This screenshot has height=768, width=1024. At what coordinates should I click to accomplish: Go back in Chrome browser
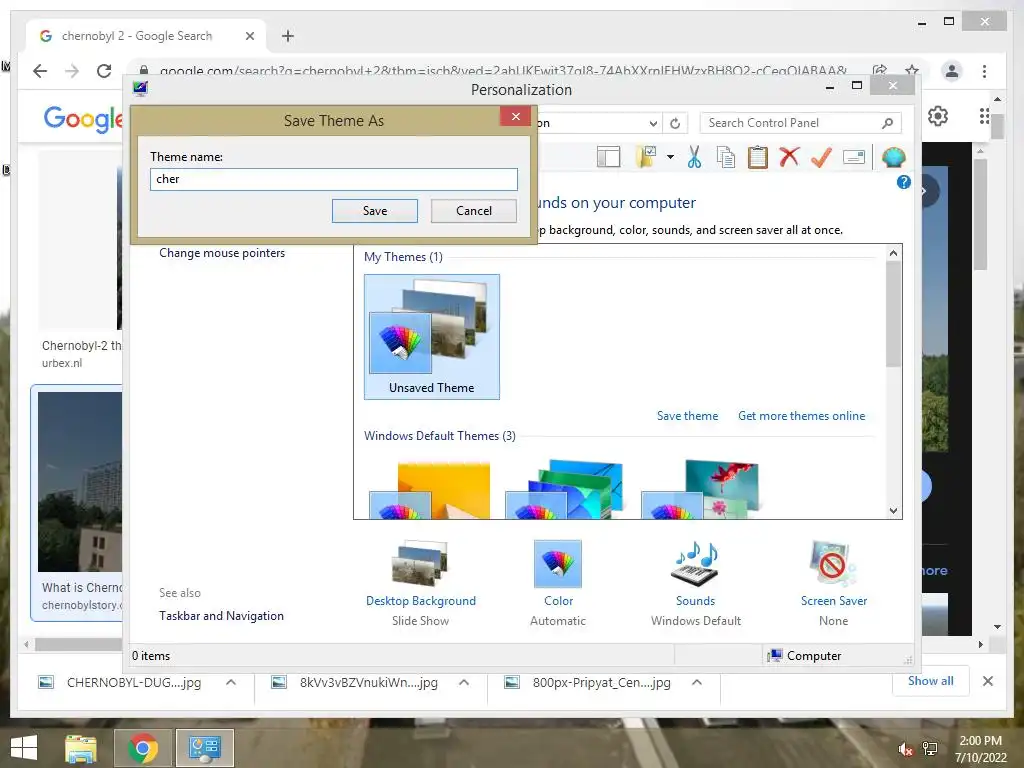click(x=40, y=71)
